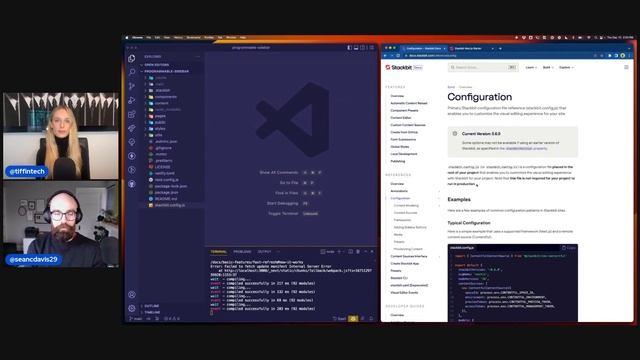This screenshot has height=360, width=640.
Task: Open the Manage gear icon in VS Code
Action: coord(131,308)
